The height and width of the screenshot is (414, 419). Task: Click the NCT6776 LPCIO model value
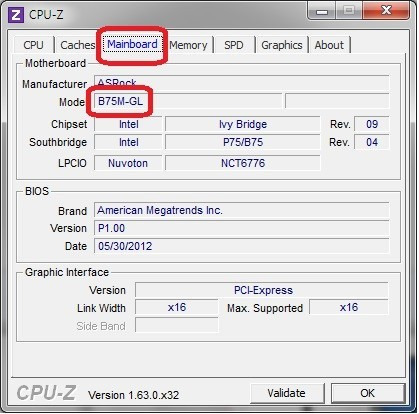click(243, 163)
